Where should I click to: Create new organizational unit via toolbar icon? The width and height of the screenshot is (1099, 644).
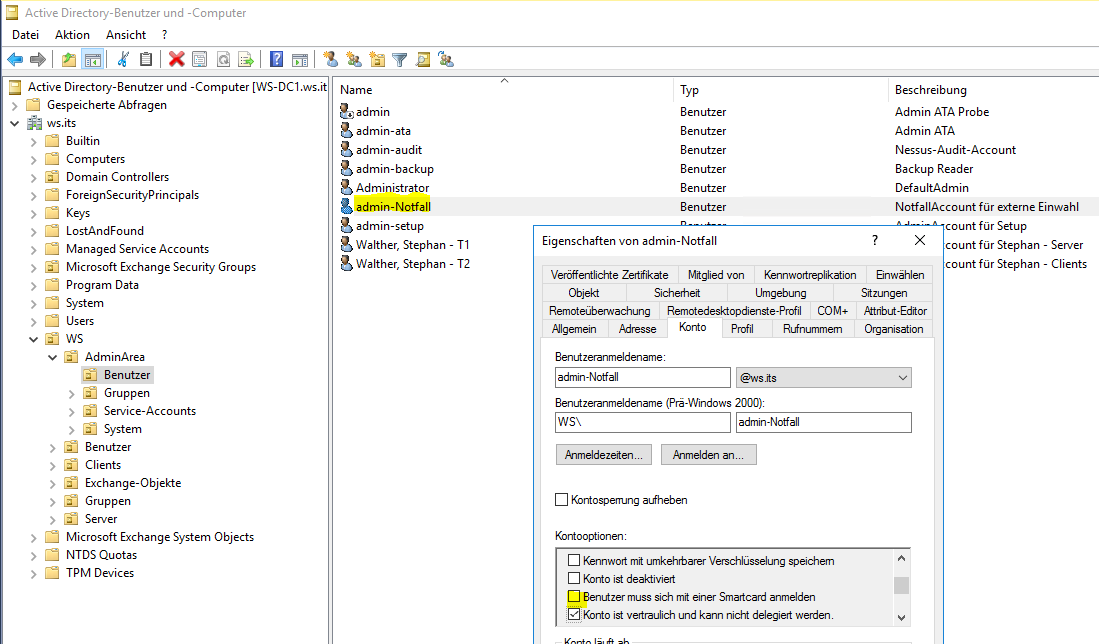coord(377,60)
